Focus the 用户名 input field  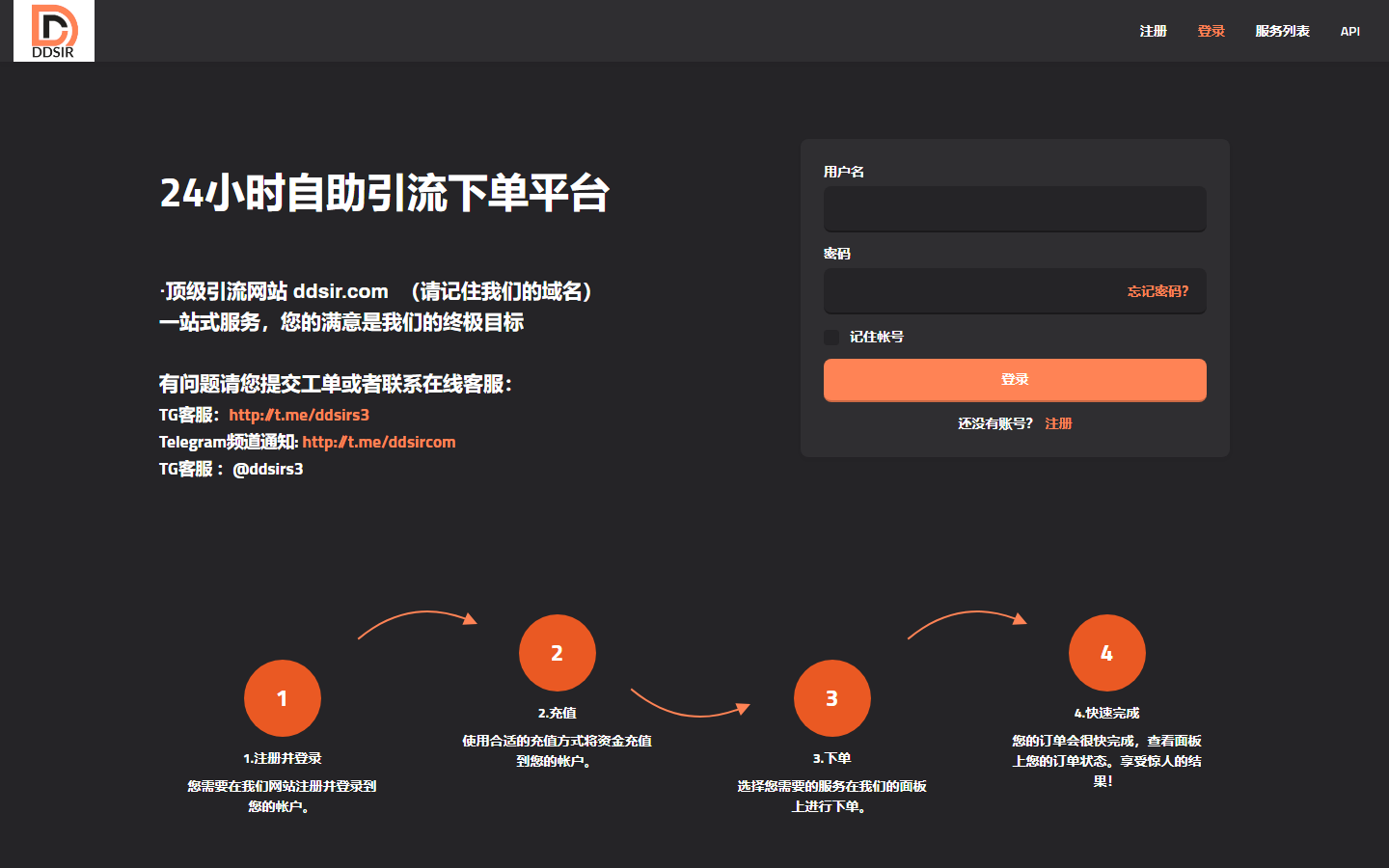click(x=1014, y=209)
